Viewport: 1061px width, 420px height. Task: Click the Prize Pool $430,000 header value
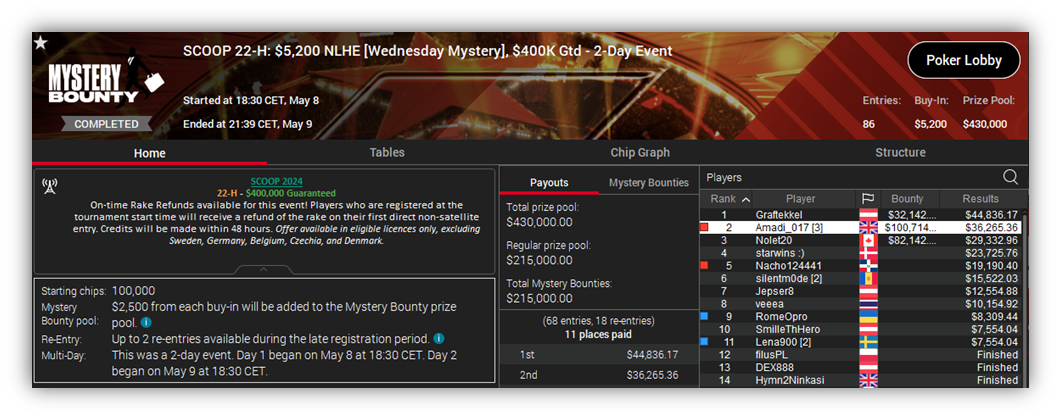(x=985, y=124)
